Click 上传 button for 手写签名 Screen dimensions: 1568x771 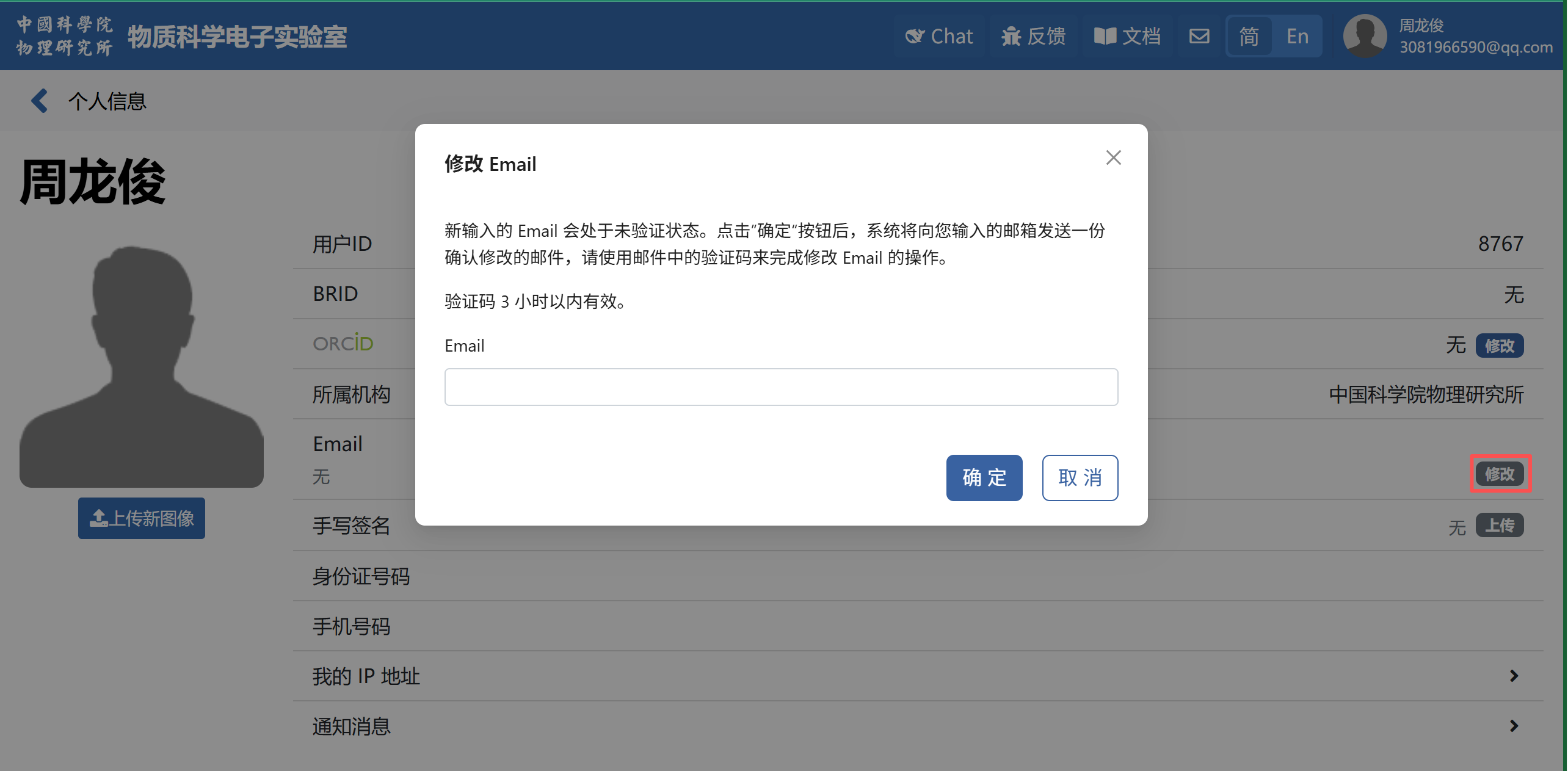point(1499,526)
